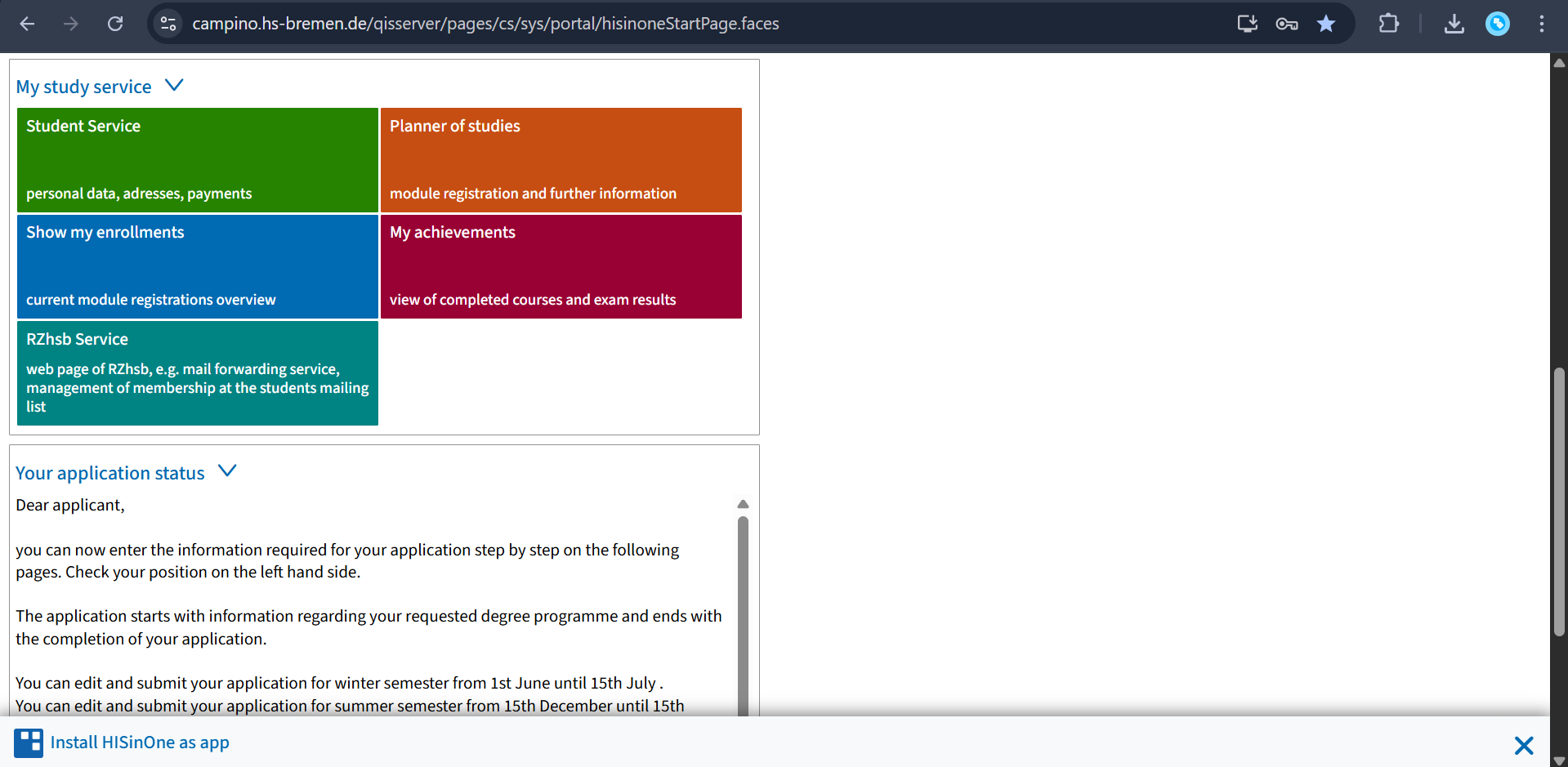This screenshot has height=767, width=1568.
Task: Collapse the Your application status section
Action: [227, 472]
